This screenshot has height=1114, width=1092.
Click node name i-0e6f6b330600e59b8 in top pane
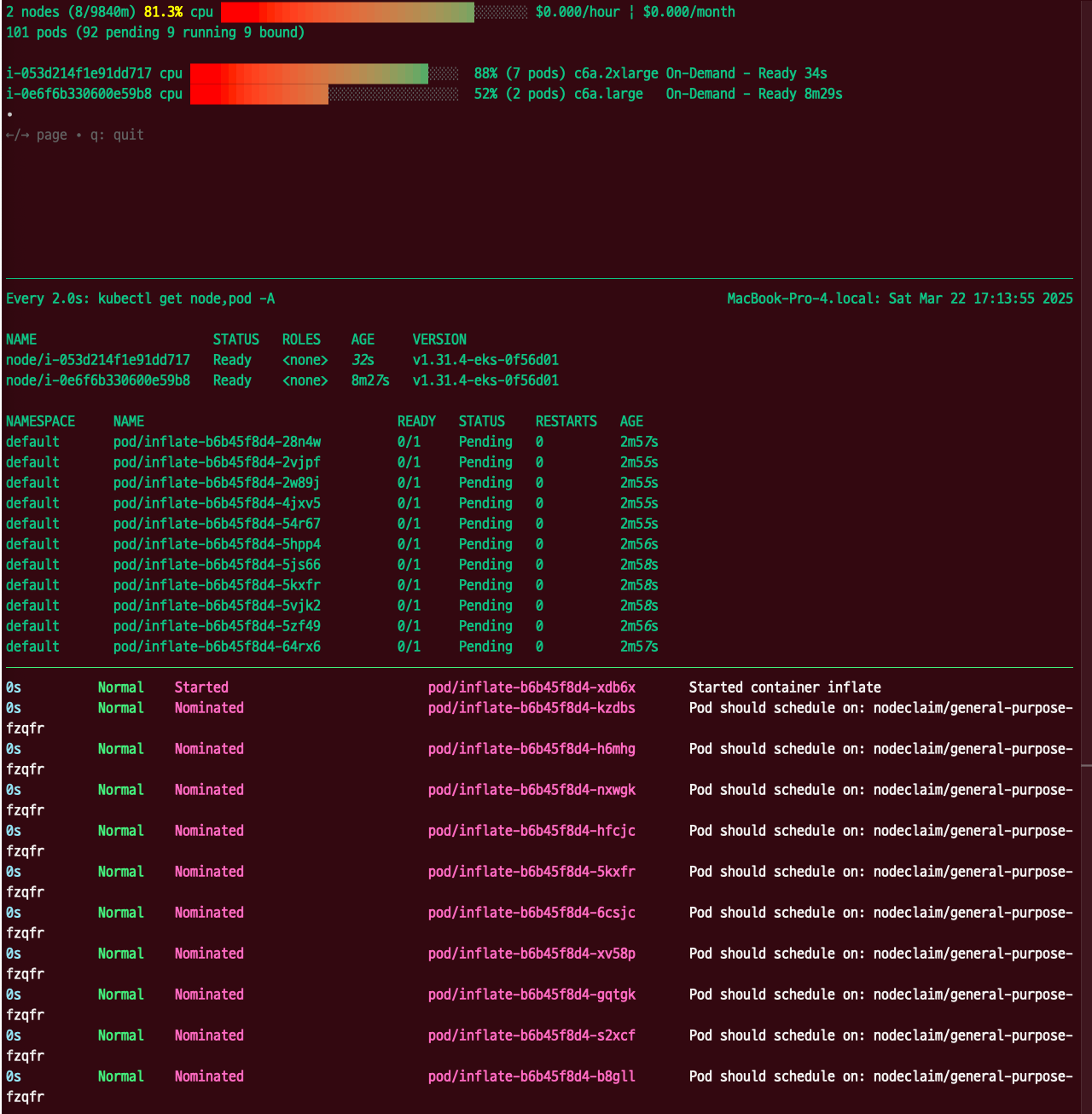(79, 94)
